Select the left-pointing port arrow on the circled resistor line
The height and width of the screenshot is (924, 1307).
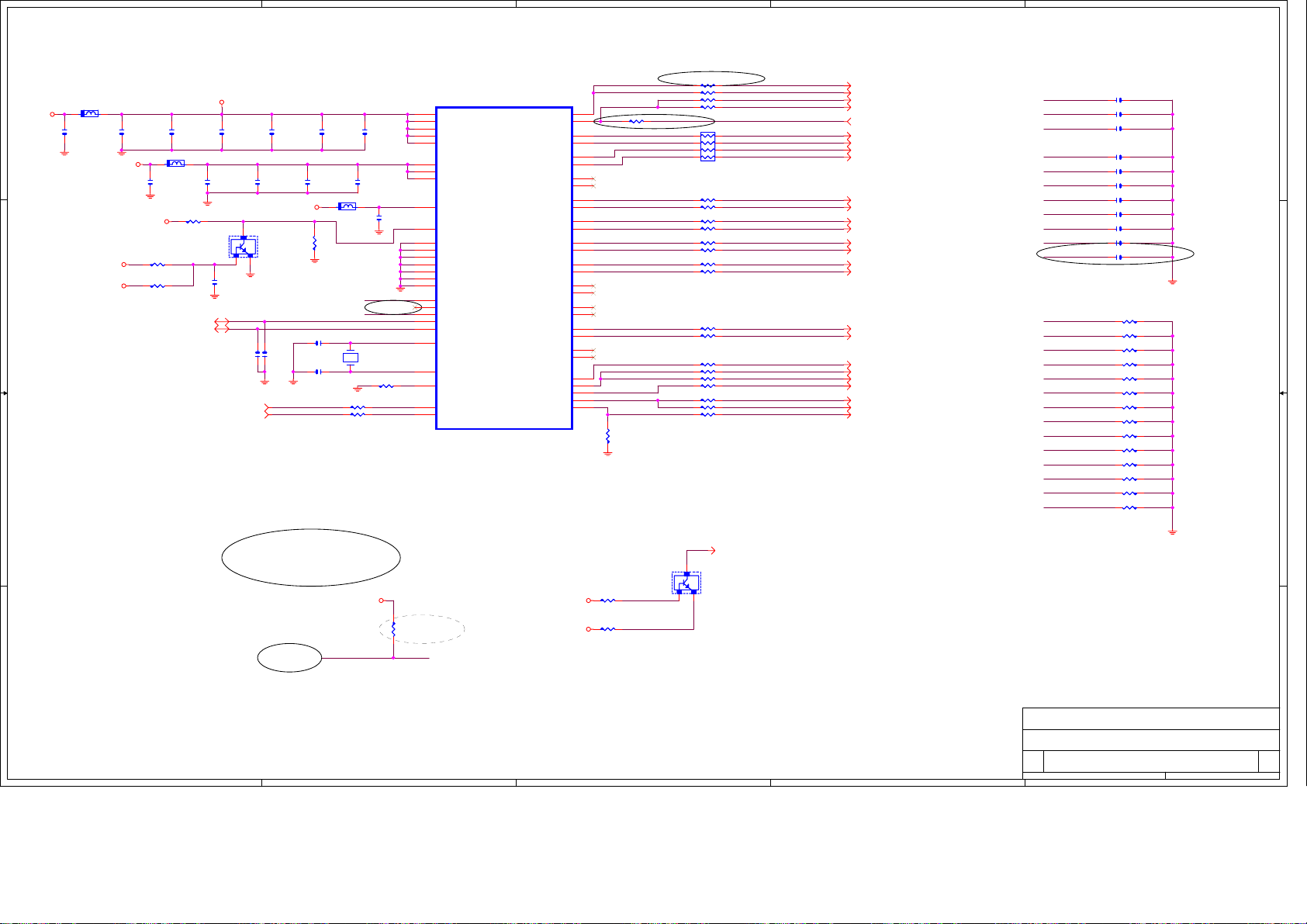coord(849,121)
